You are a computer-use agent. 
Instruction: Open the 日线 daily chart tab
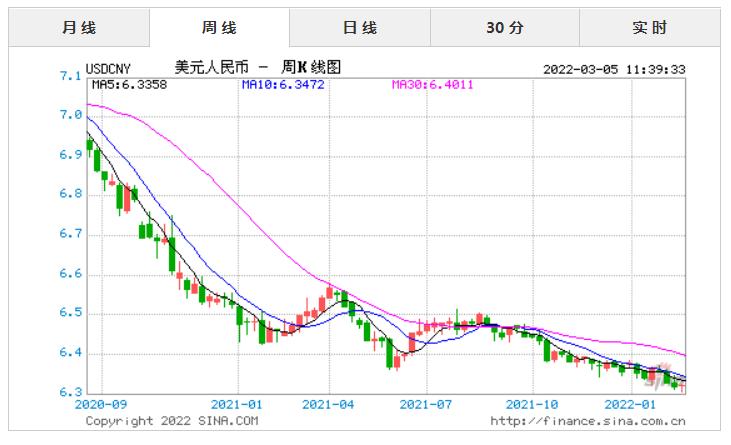[x=360, y=28]
